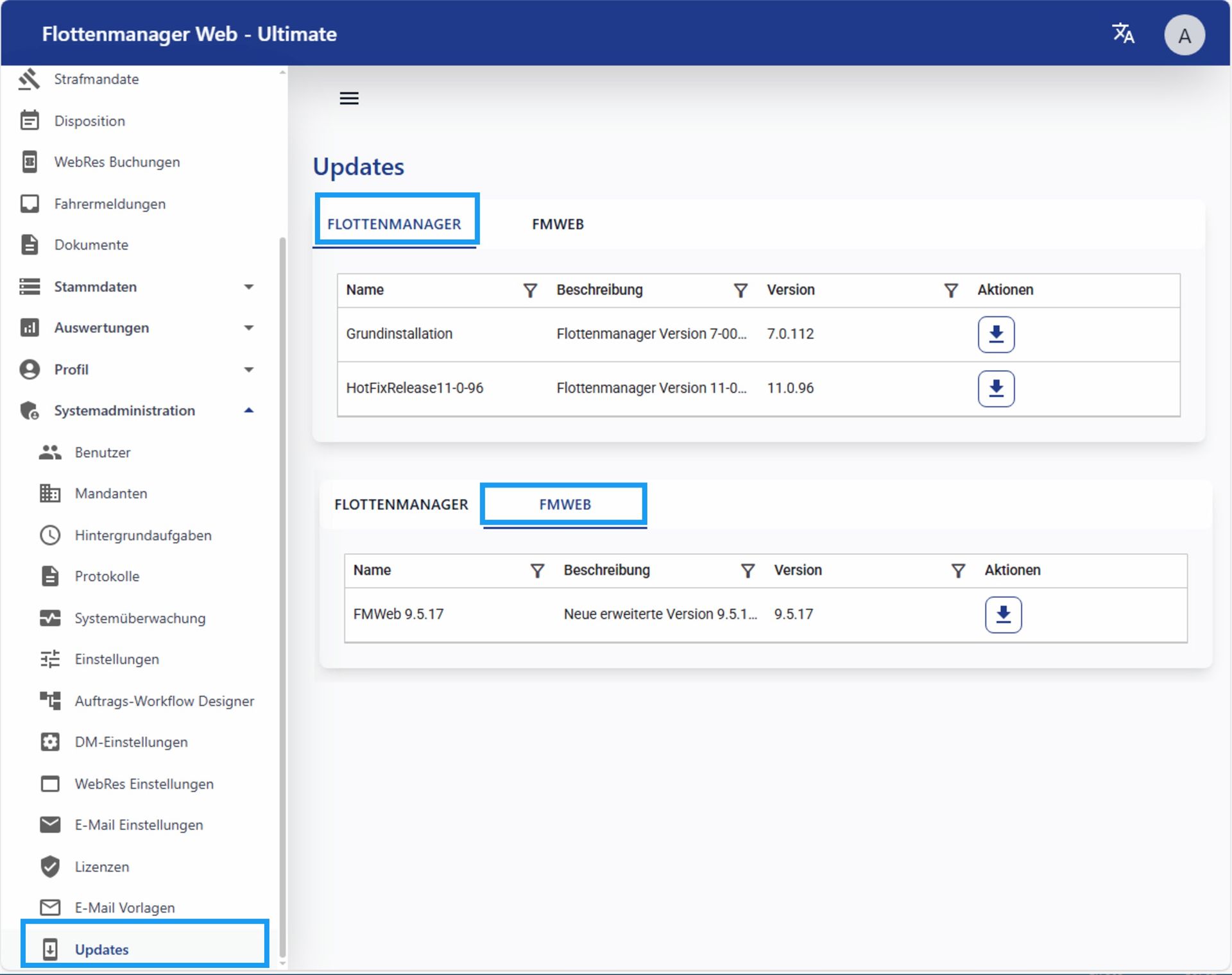Download FMWeb 9.5.17 update
1232x975 pixels.
click(1003, 615)
